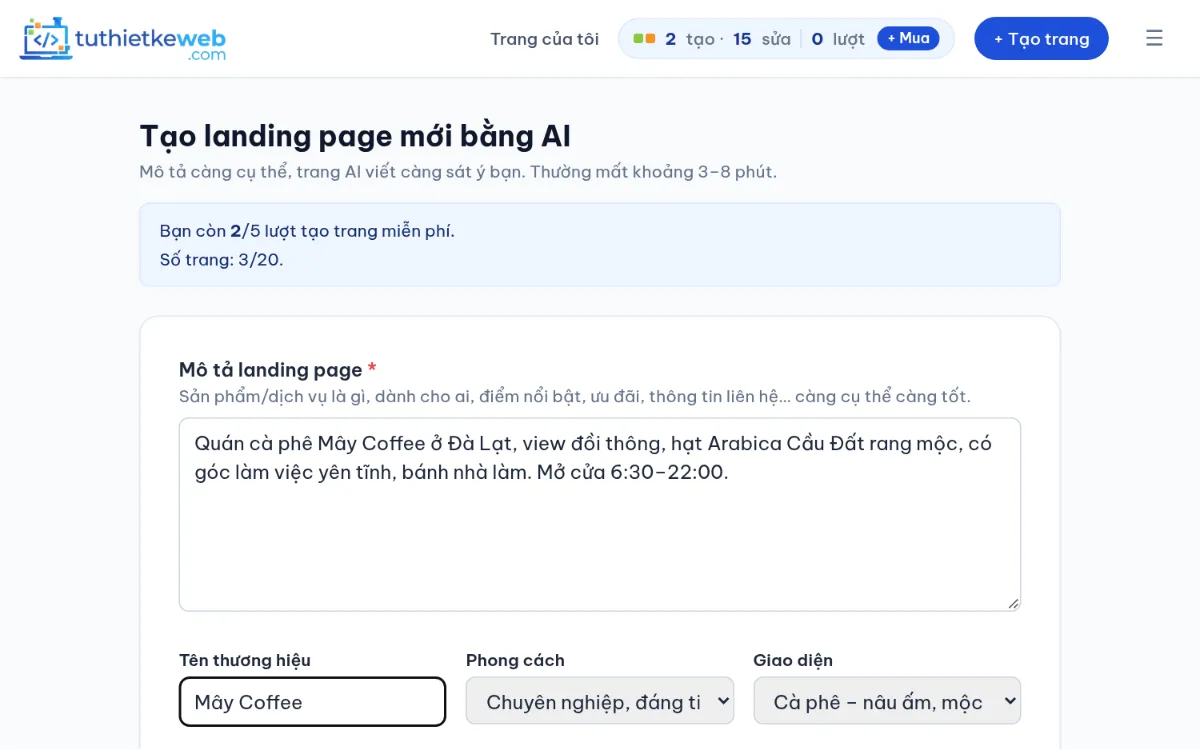Click the Mô tả landing page label
Viewport: 1200px width, 750px height.
coord(278,370)
